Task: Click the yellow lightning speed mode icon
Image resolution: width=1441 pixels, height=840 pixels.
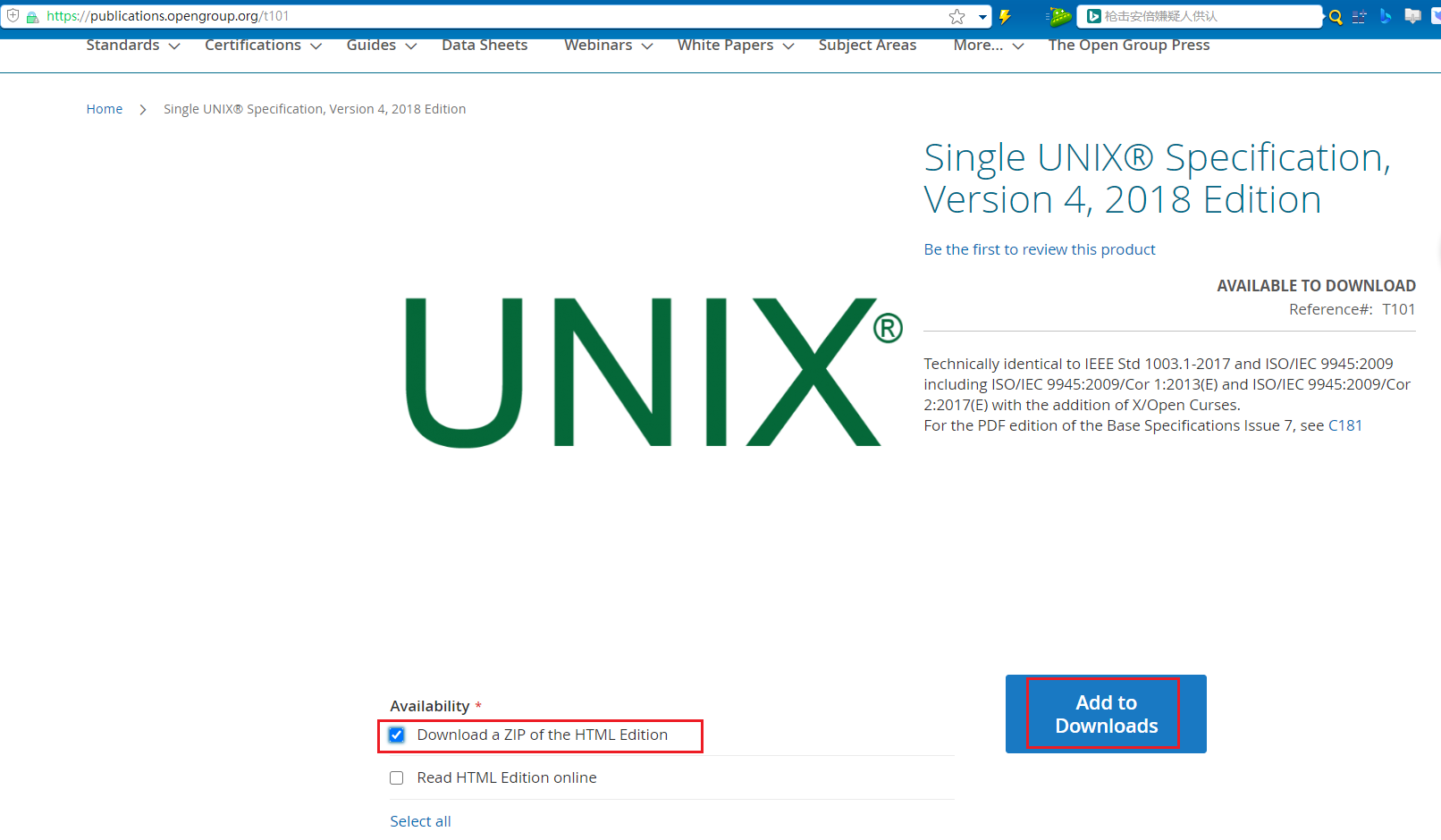Action: tap(1005, 16)
